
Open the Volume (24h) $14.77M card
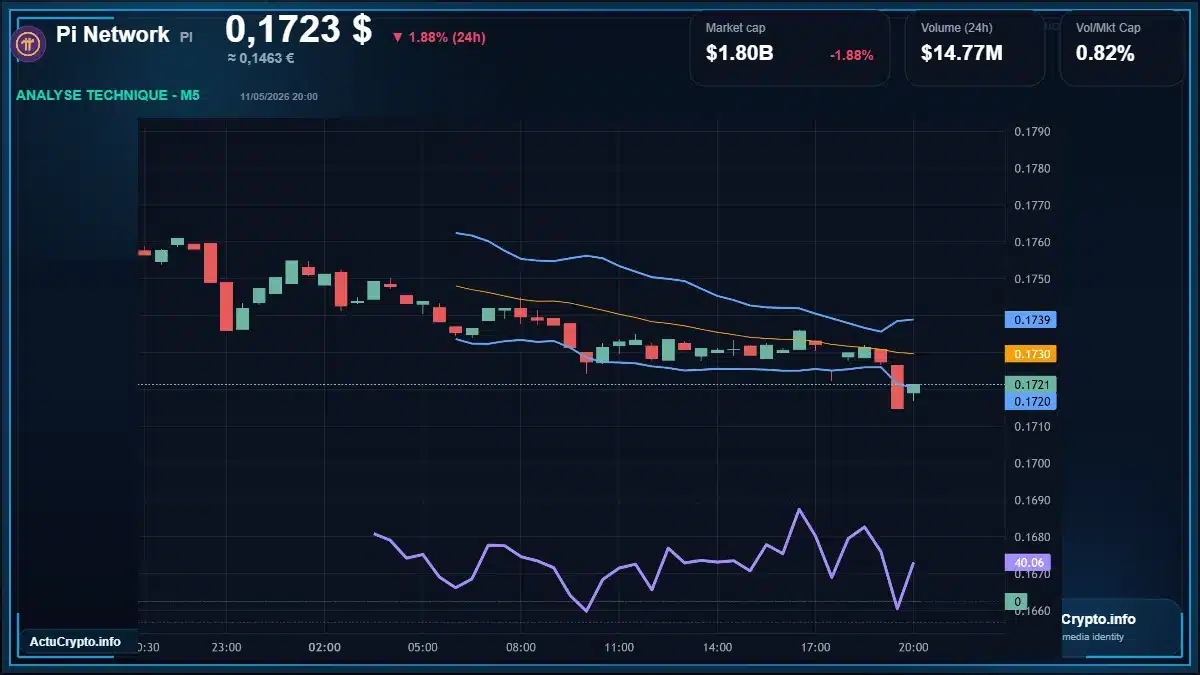coord(975,47)
